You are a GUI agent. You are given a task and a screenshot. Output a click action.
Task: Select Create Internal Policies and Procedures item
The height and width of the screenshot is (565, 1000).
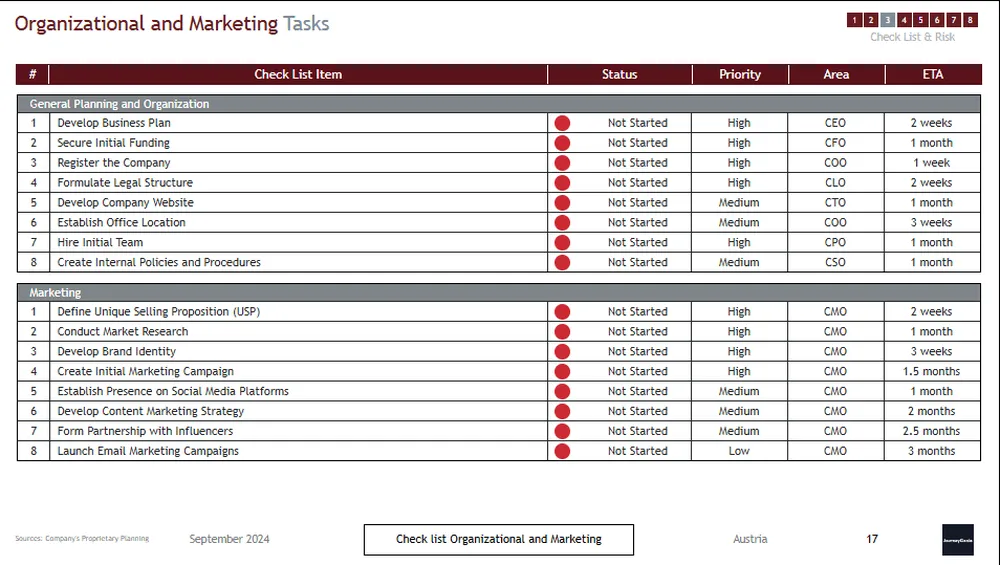point(159,262)
